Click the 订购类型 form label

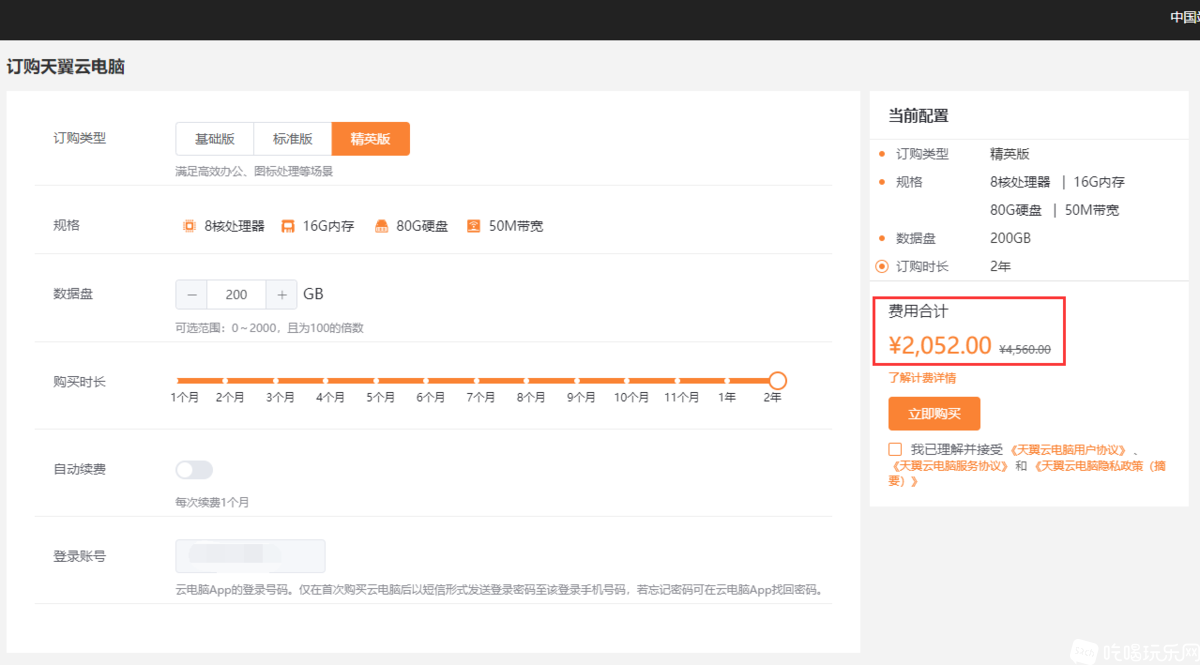(x=79, y=138)
